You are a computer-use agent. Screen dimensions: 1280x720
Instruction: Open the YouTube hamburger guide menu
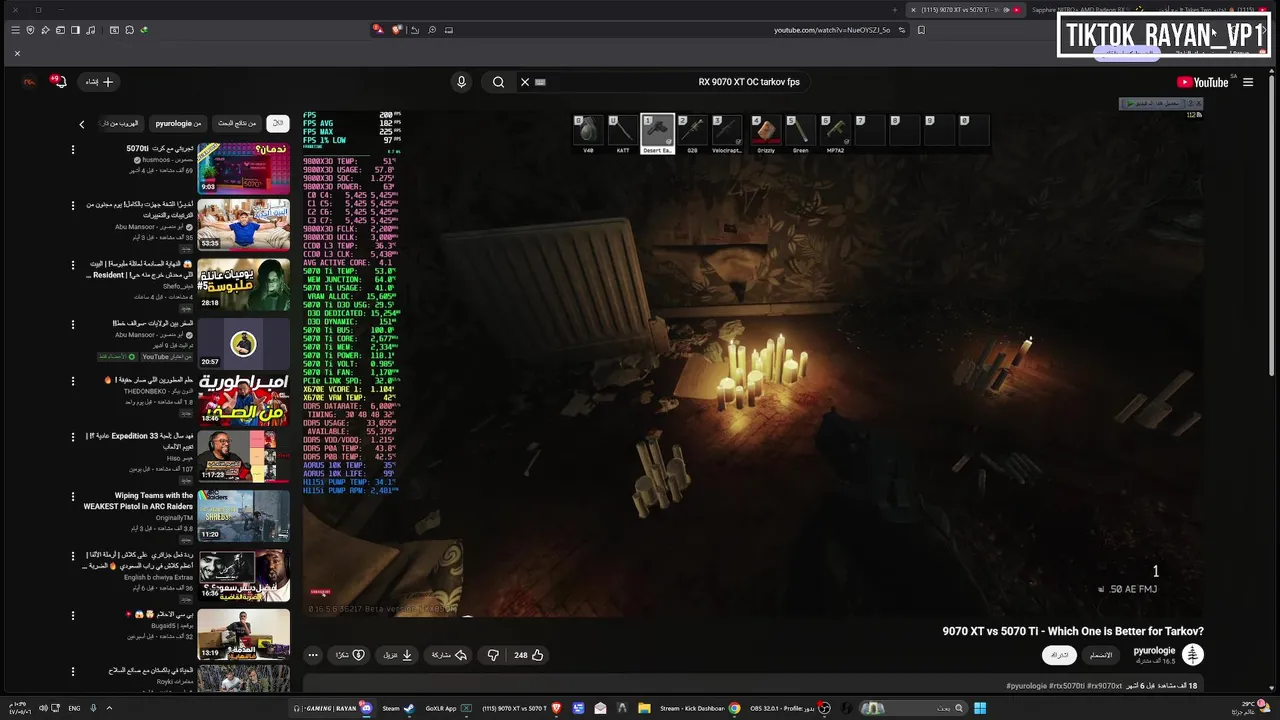(1248, 82)
